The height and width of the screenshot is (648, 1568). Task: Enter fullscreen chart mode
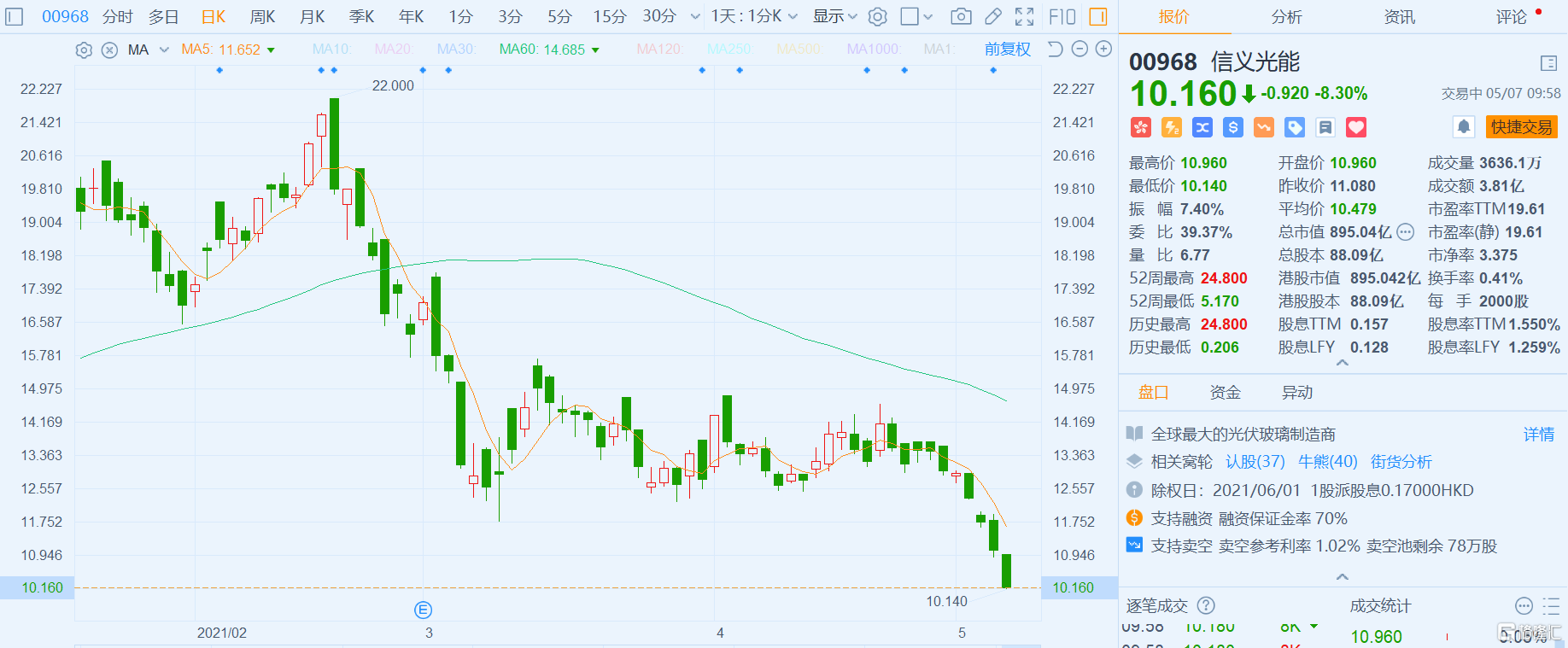pos(1024,16)
